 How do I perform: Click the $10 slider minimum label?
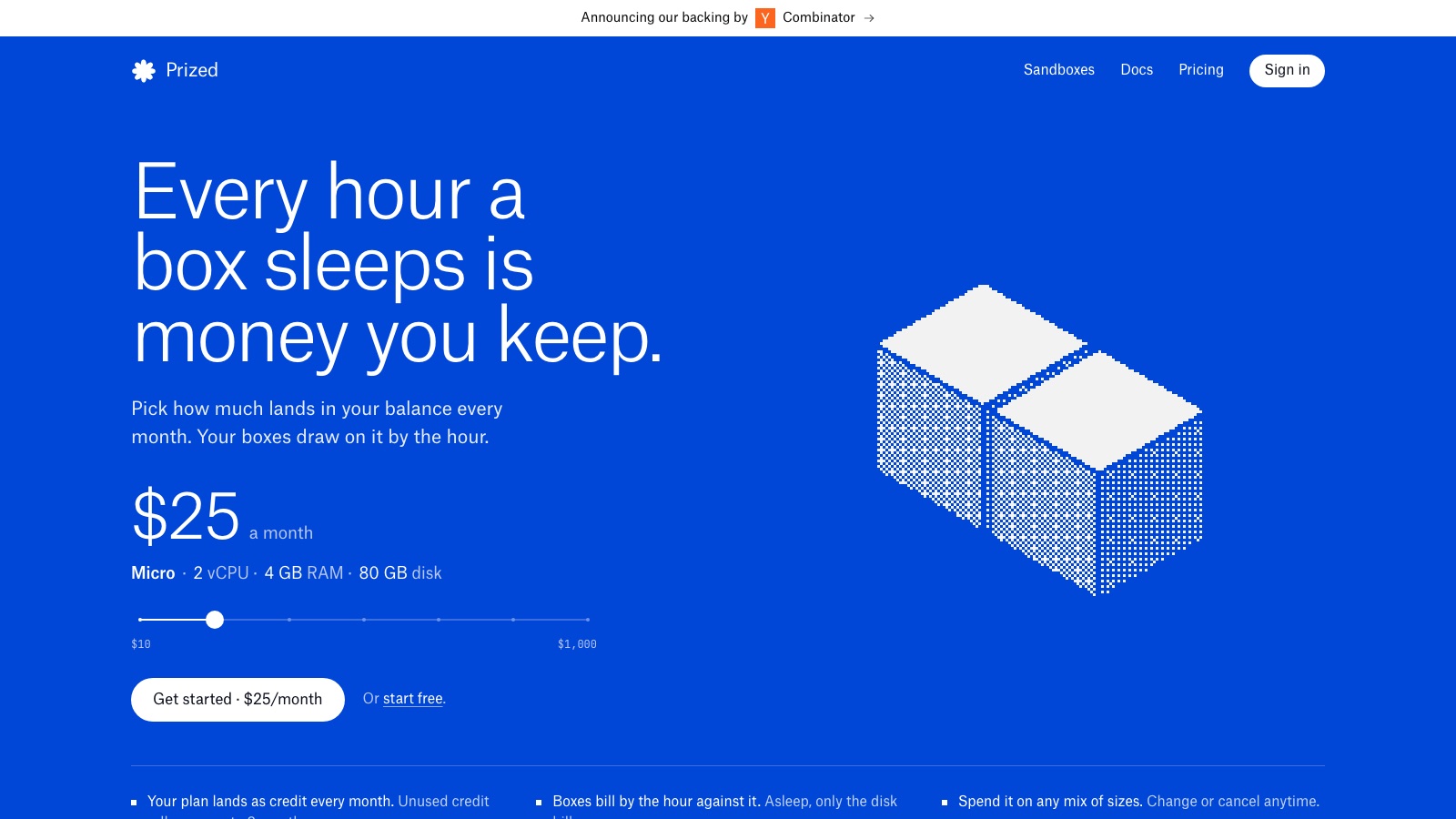(141, 644)
